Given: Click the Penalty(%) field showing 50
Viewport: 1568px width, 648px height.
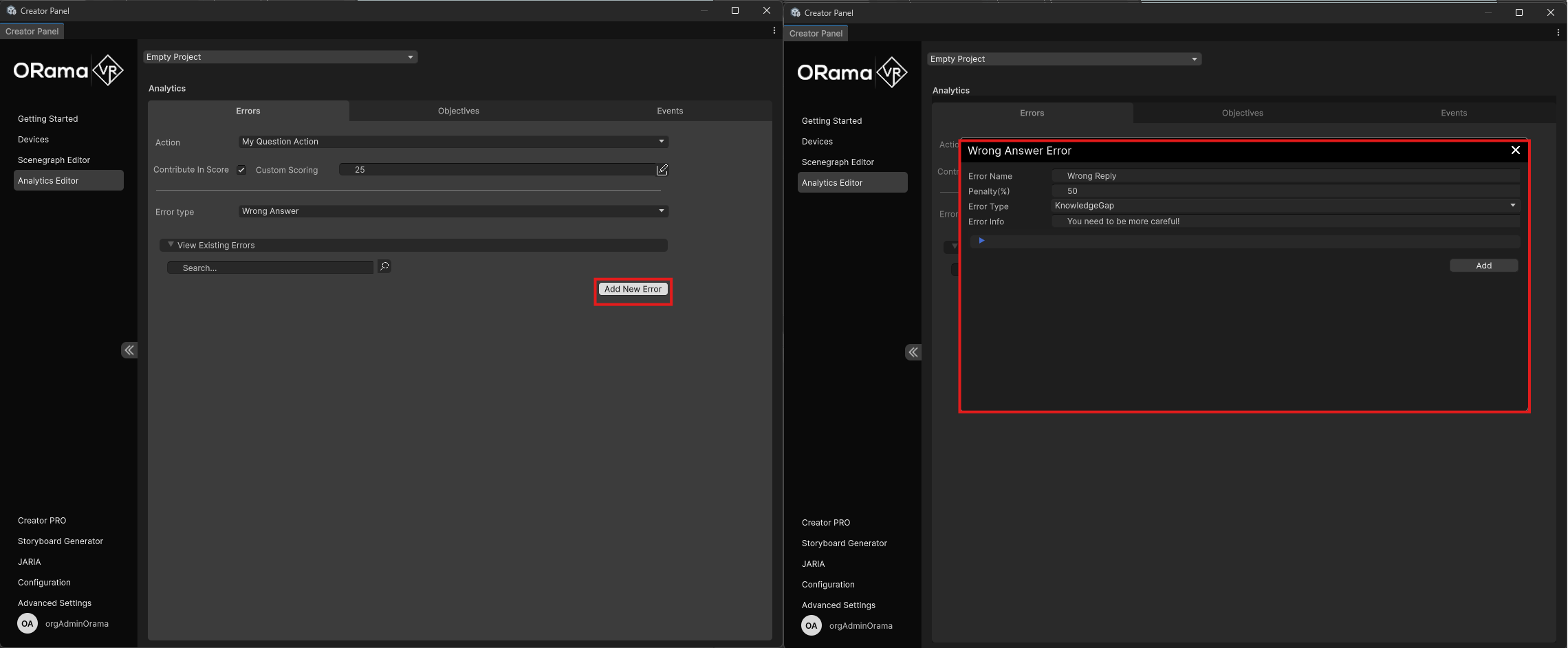Looking at the screenshot, I should point(1285,191).
